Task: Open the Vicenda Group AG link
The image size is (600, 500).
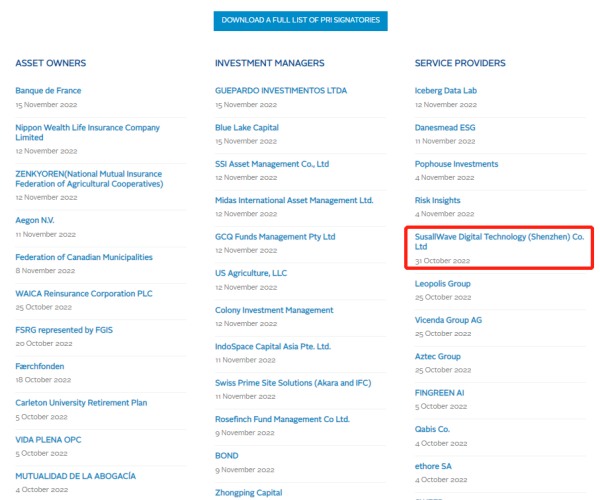Action: click(448, 320)
